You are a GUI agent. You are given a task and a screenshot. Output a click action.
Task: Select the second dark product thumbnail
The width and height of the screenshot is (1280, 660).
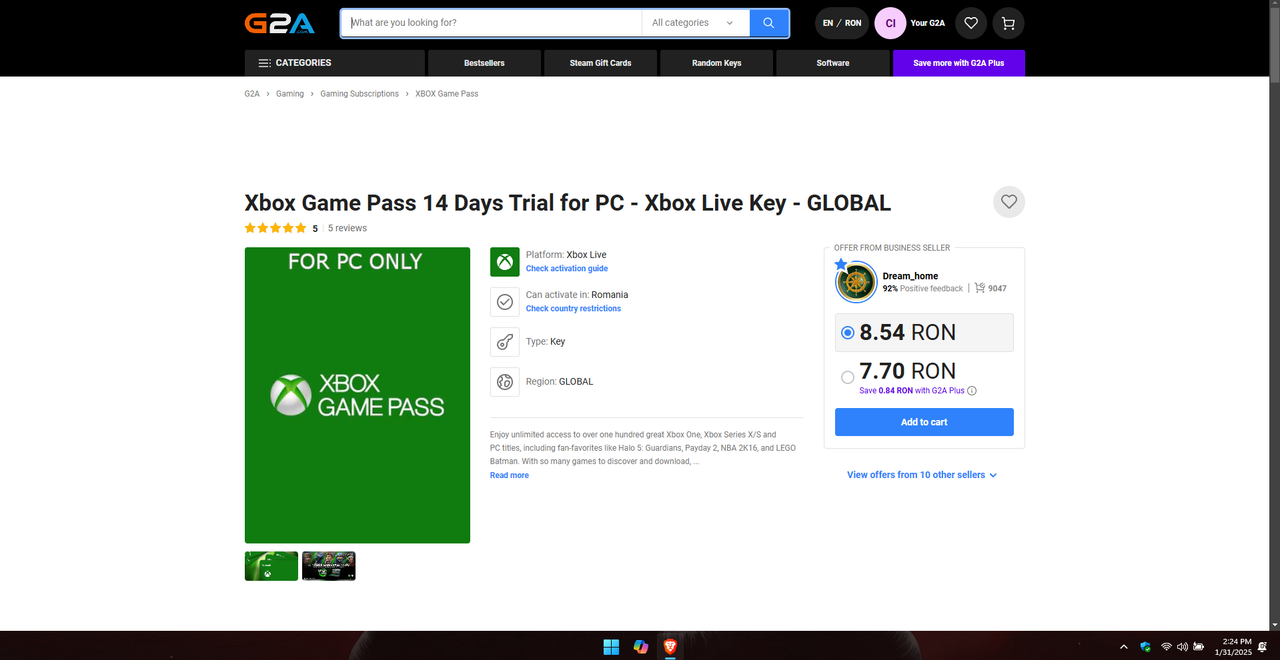click(329, 566)
